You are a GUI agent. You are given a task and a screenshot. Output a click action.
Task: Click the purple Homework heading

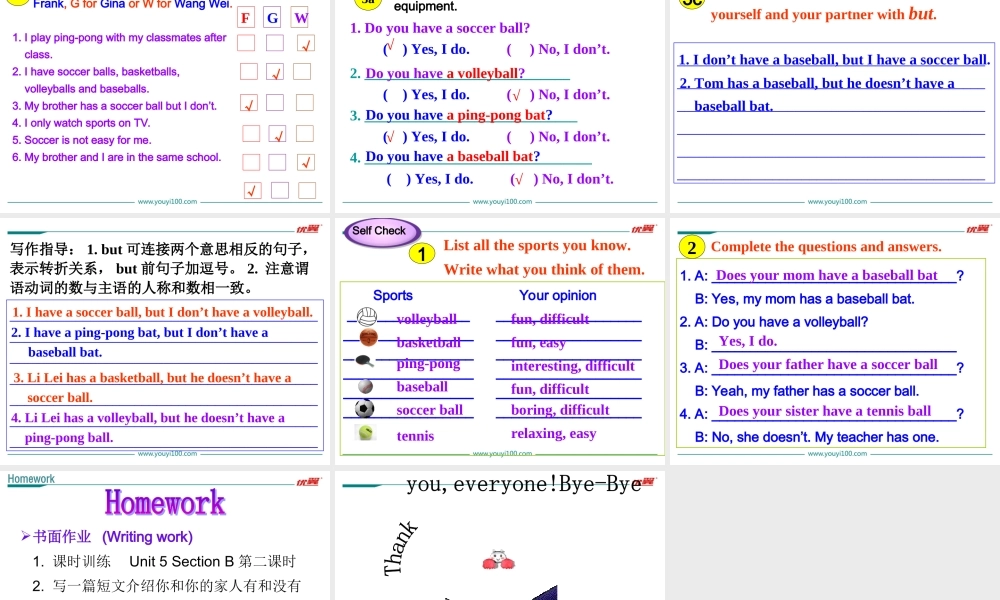coord(164,503)
